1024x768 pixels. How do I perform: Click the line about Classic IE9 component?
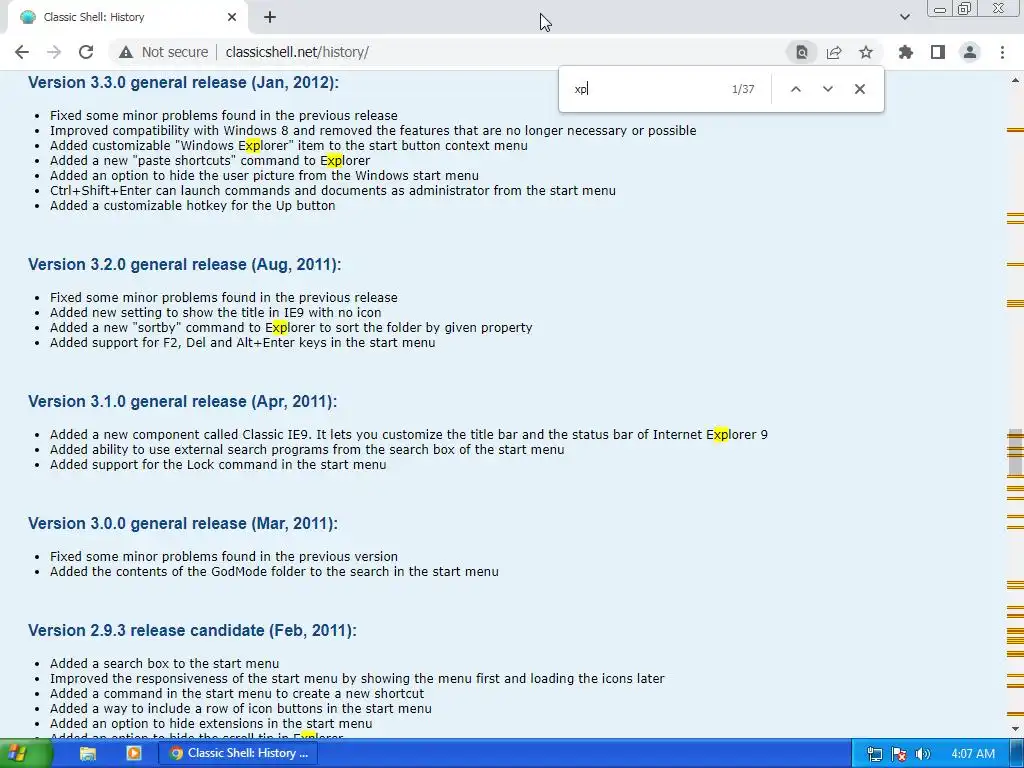pos(409,434)
